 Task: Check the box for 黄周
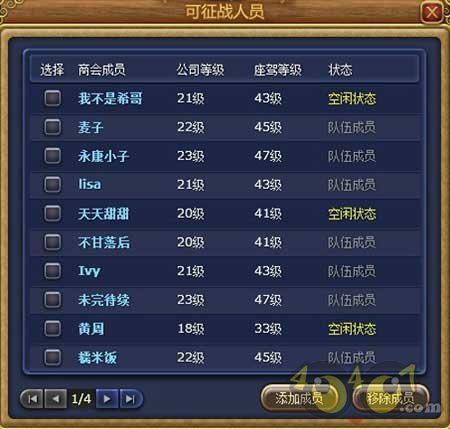pyautogui.click(x=53, y=328)
